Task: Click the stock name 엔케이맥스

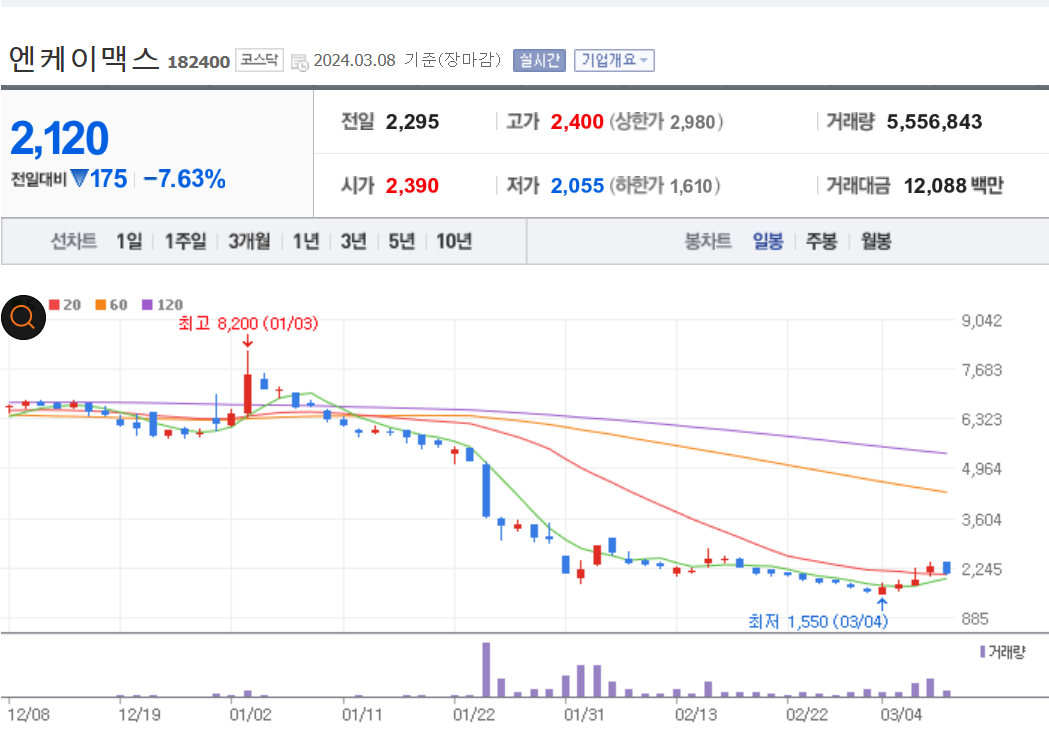Action: point(84,59)
